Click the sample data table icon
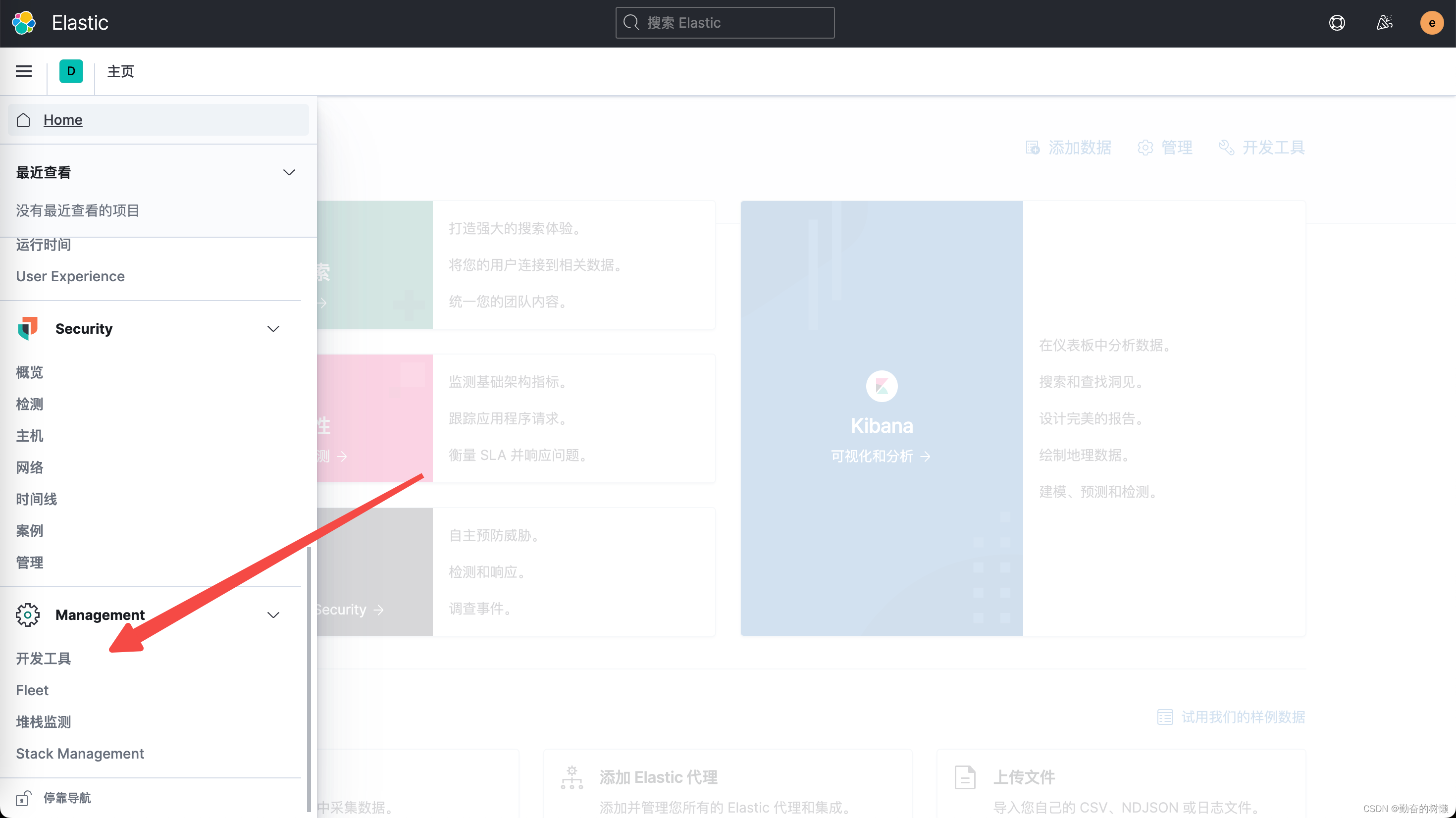The width and height of the screenshot is (1456, 818). click(1165, 717)
